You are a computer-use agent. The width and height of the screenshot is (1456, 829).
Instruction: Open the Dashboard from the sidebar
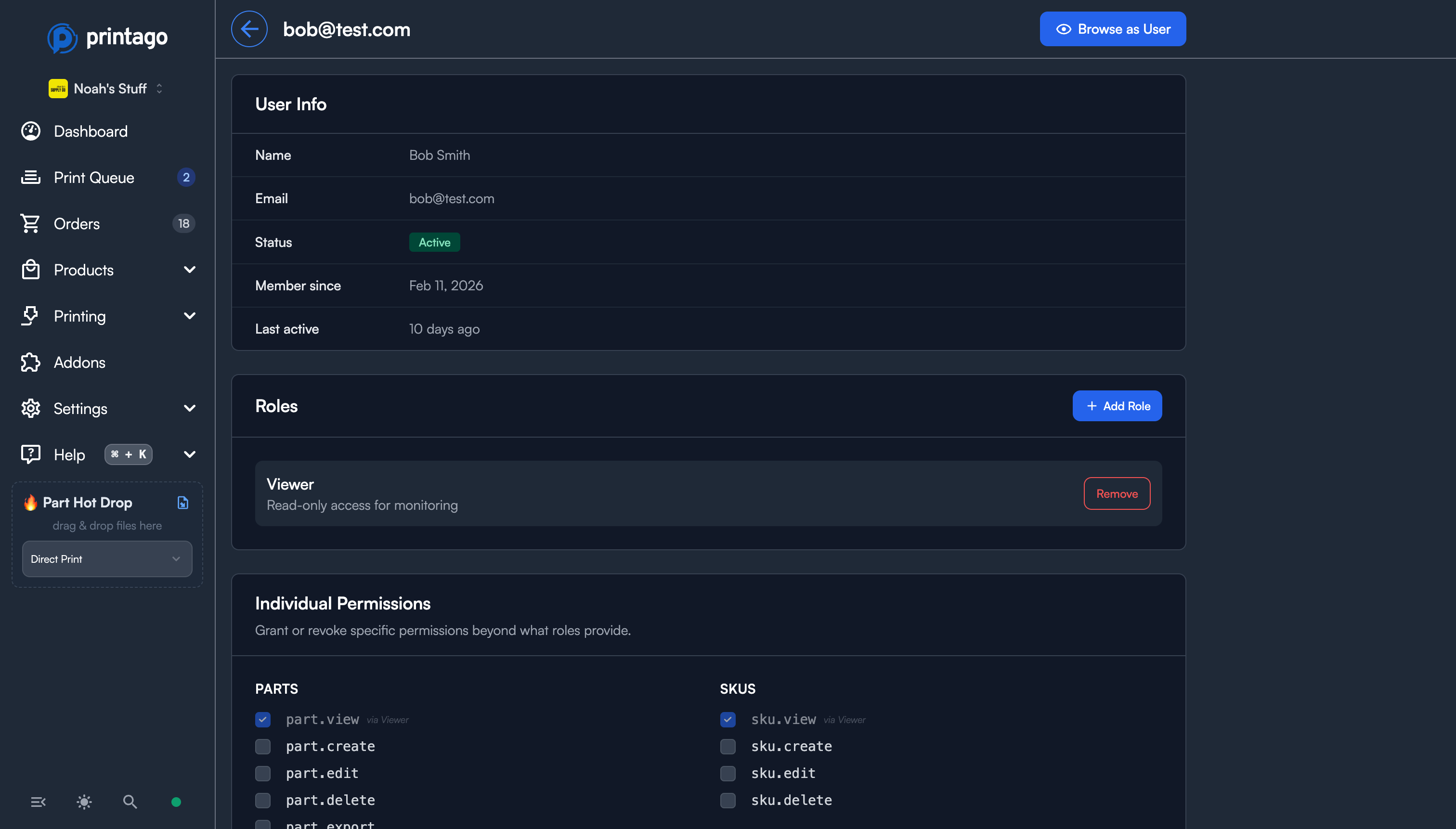tap(91, 131)
